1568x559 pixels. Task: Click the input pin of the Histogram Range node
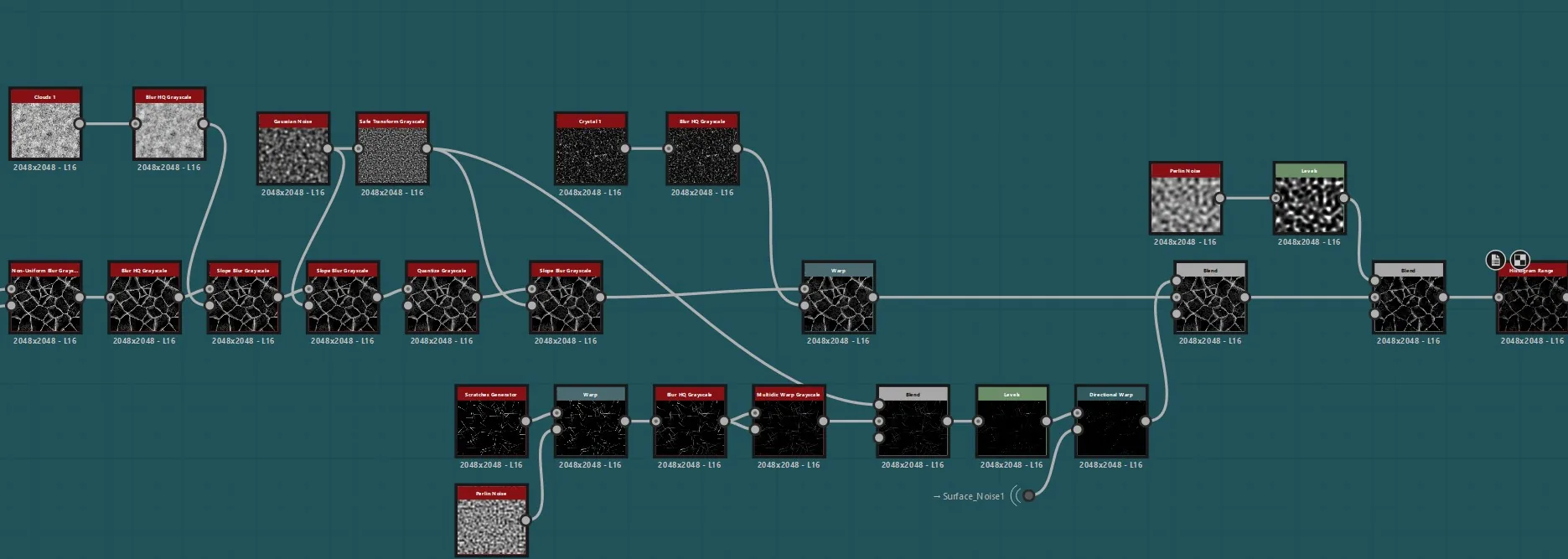point(1498,298)
